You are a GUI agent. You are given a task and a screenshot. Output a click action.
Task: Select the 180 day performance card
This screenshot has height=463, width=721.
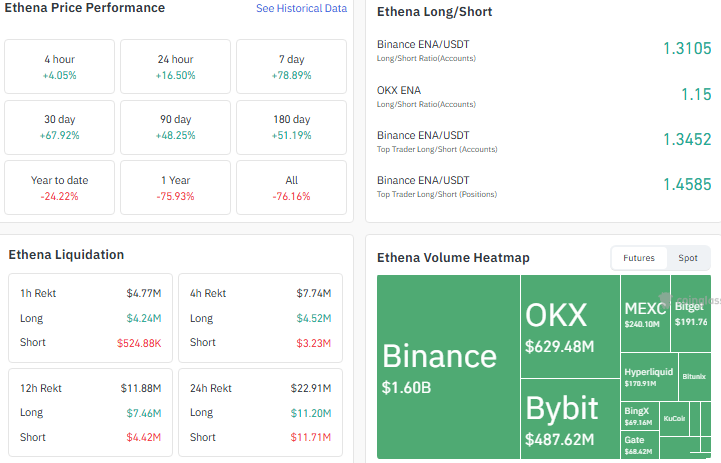pos(292,127)
